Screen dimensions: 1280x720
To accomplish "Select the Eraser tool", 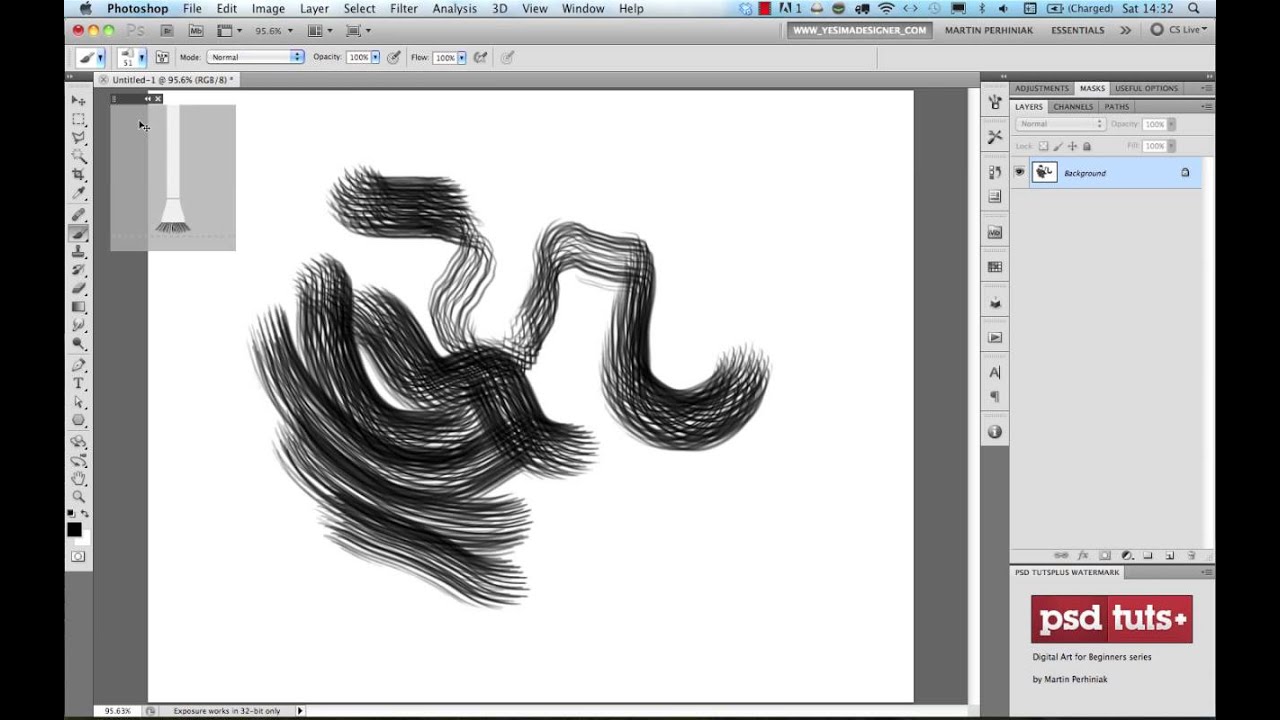I will (x=78, y=288).
